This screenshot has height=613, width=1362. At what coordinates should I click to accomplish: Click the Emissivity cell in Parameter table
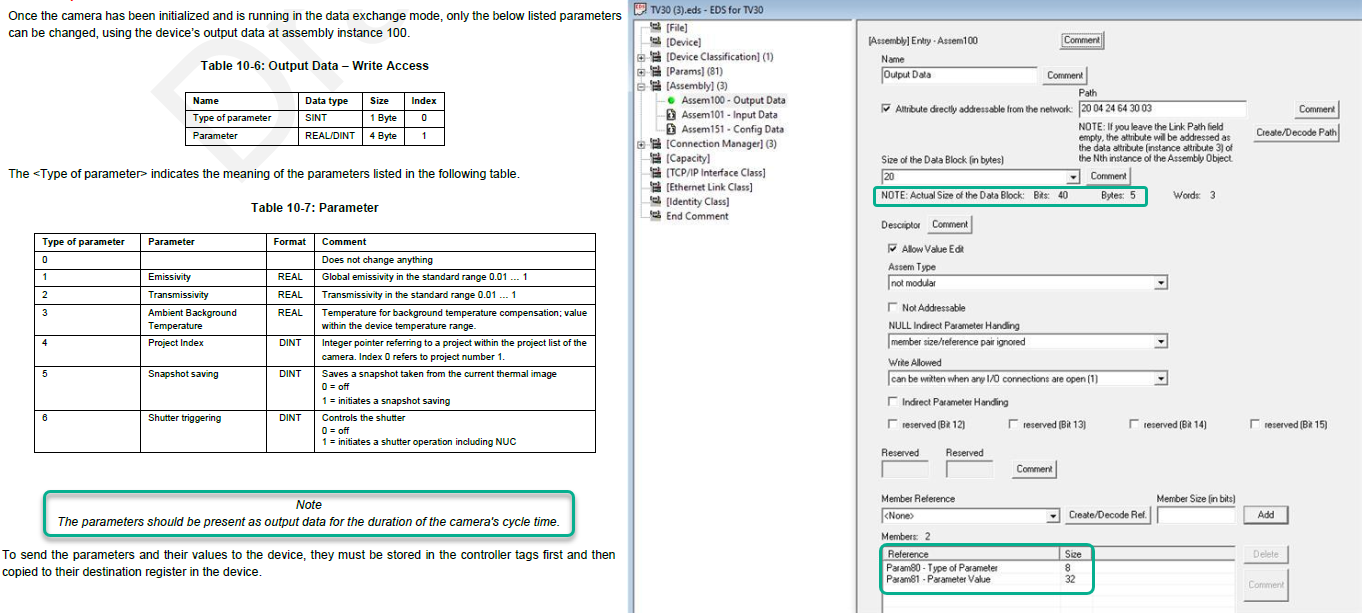205,277
